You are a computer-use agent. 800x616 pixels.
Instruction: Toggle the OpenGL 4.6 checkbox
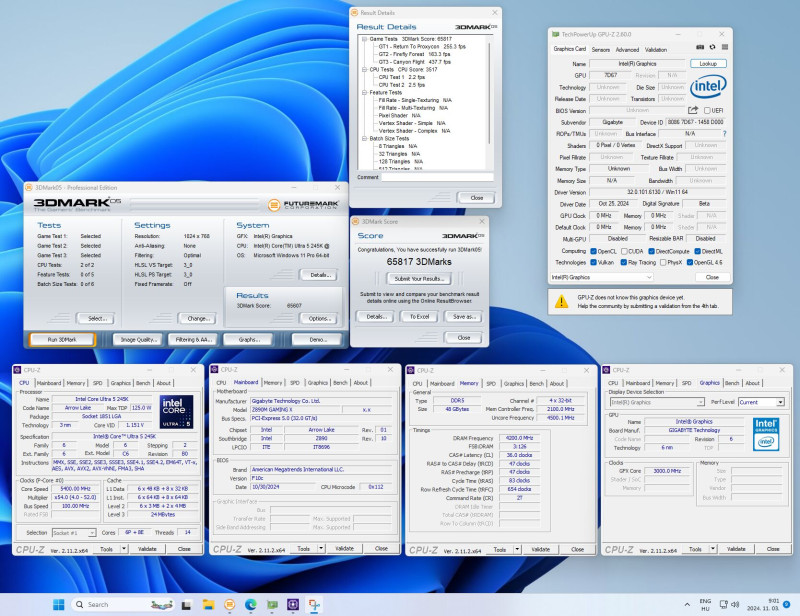coord(690,262)
